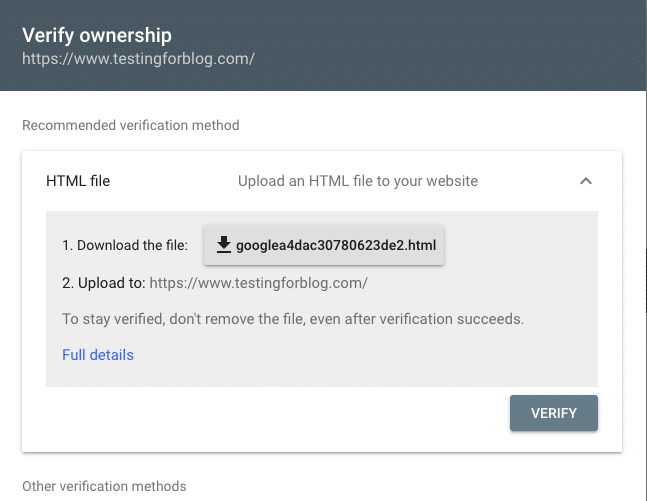This screenshot has width=647, height=501.
Task: Click the "2. Upload to:" step label
Action: tap(103, 283)
